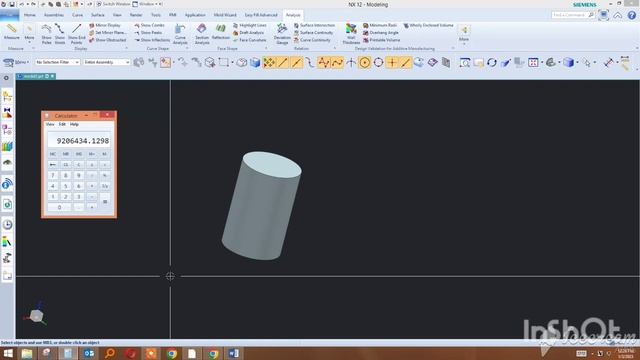
Task: Expand the More gallery at ribbon right
Action: [464, 34]
